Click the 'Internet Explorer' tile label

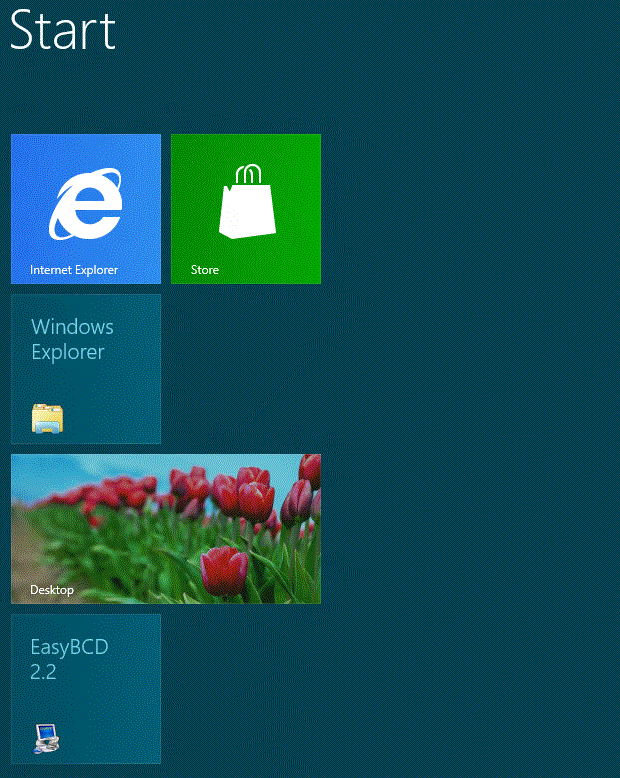[x=74, y=270]
